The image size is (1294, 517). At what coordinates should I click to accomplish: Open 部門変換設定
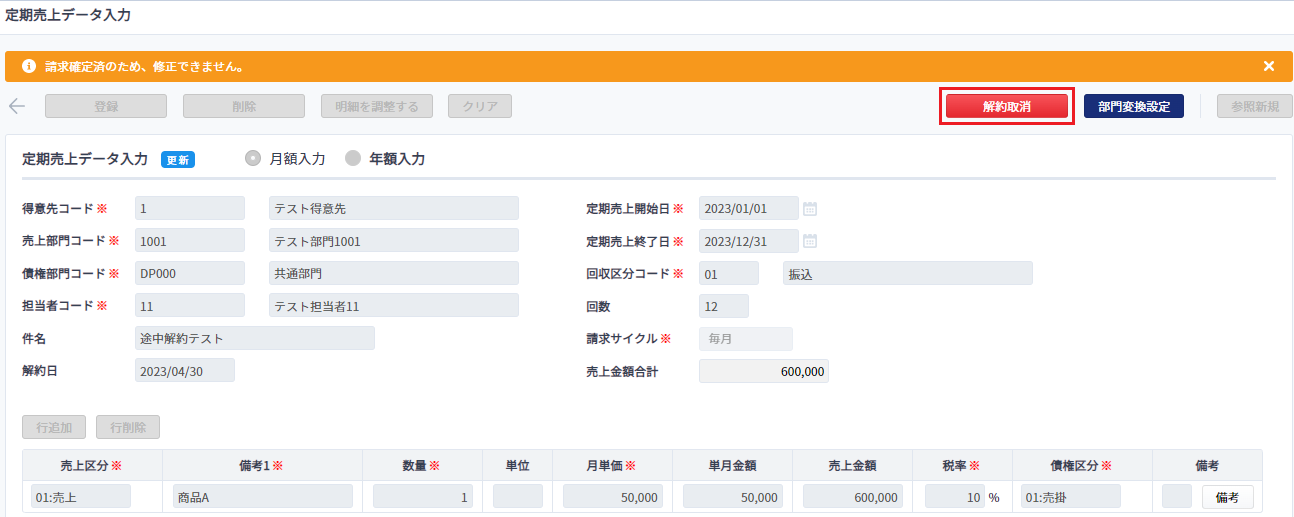1133,106
